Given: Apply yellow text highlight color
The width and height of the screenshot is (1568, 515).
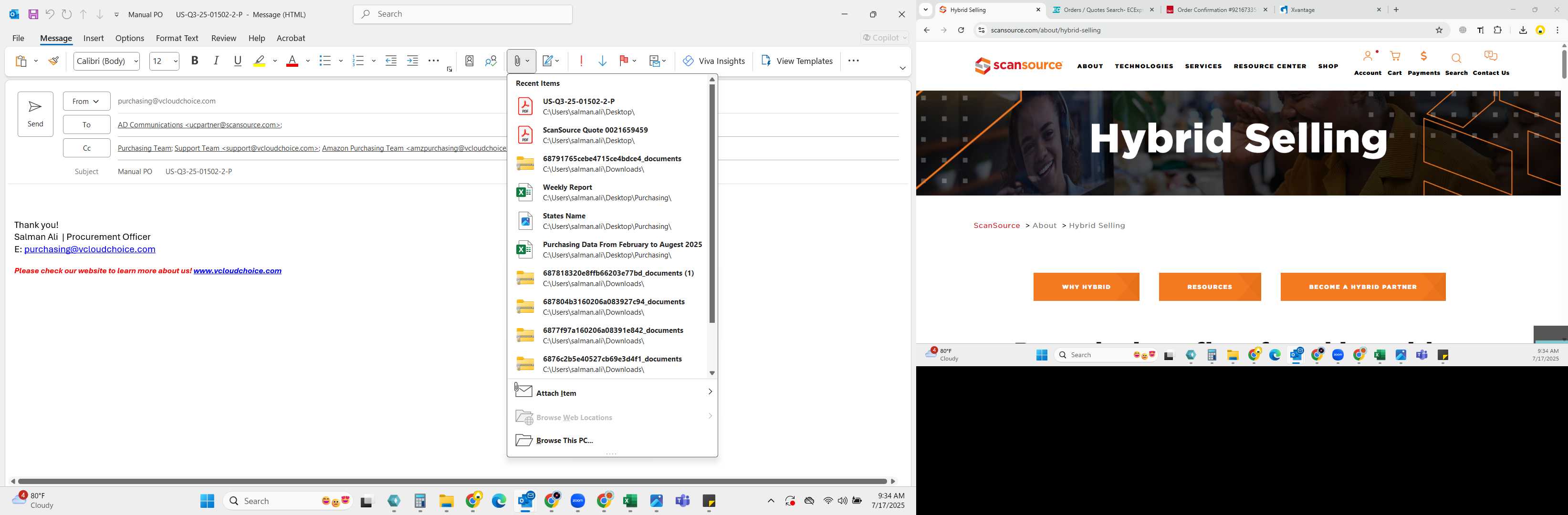Looking at the screenshot, I should (x=260, y=61).
